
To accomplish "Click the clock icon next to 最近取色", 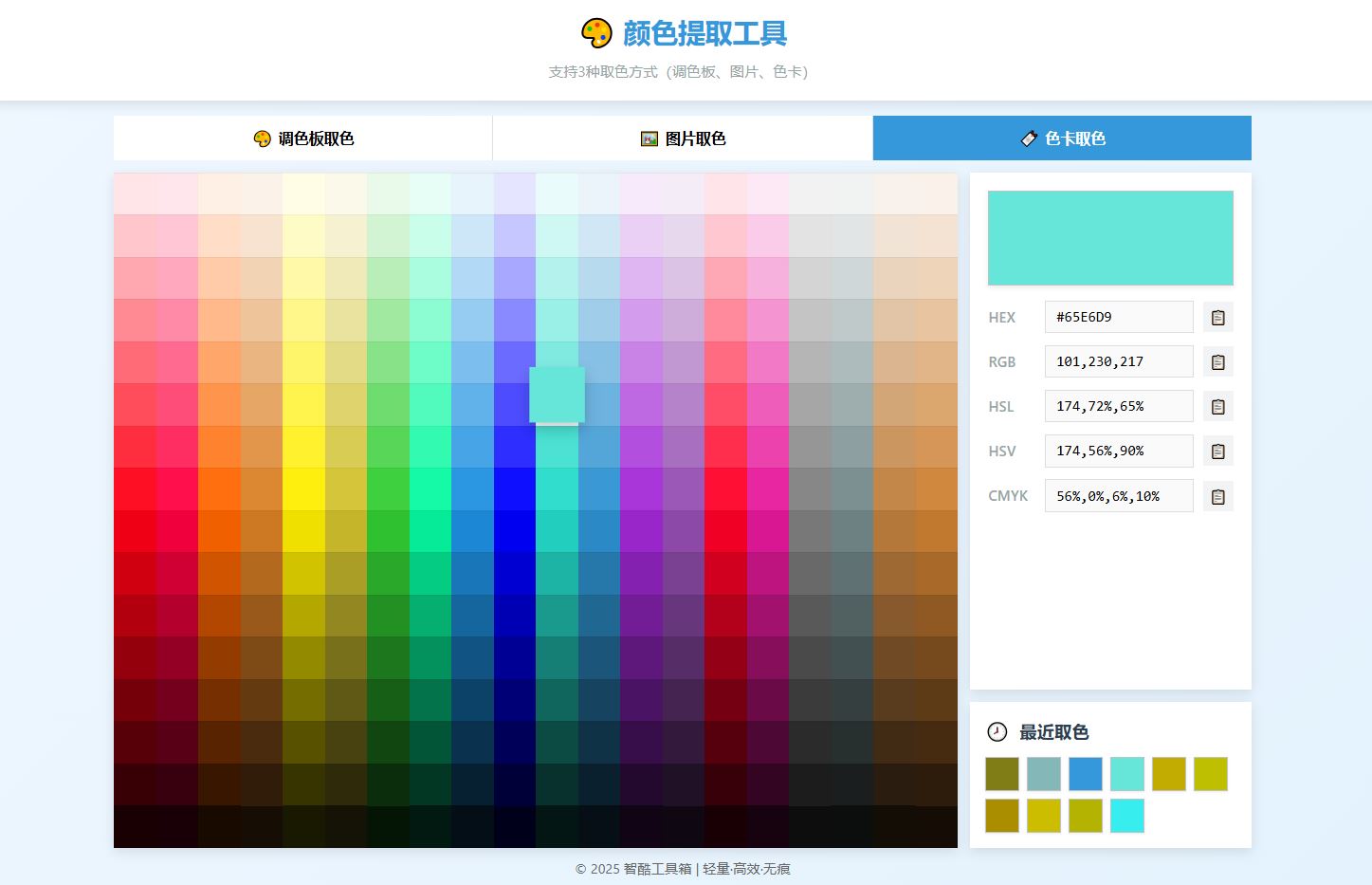I will point(997,731).
